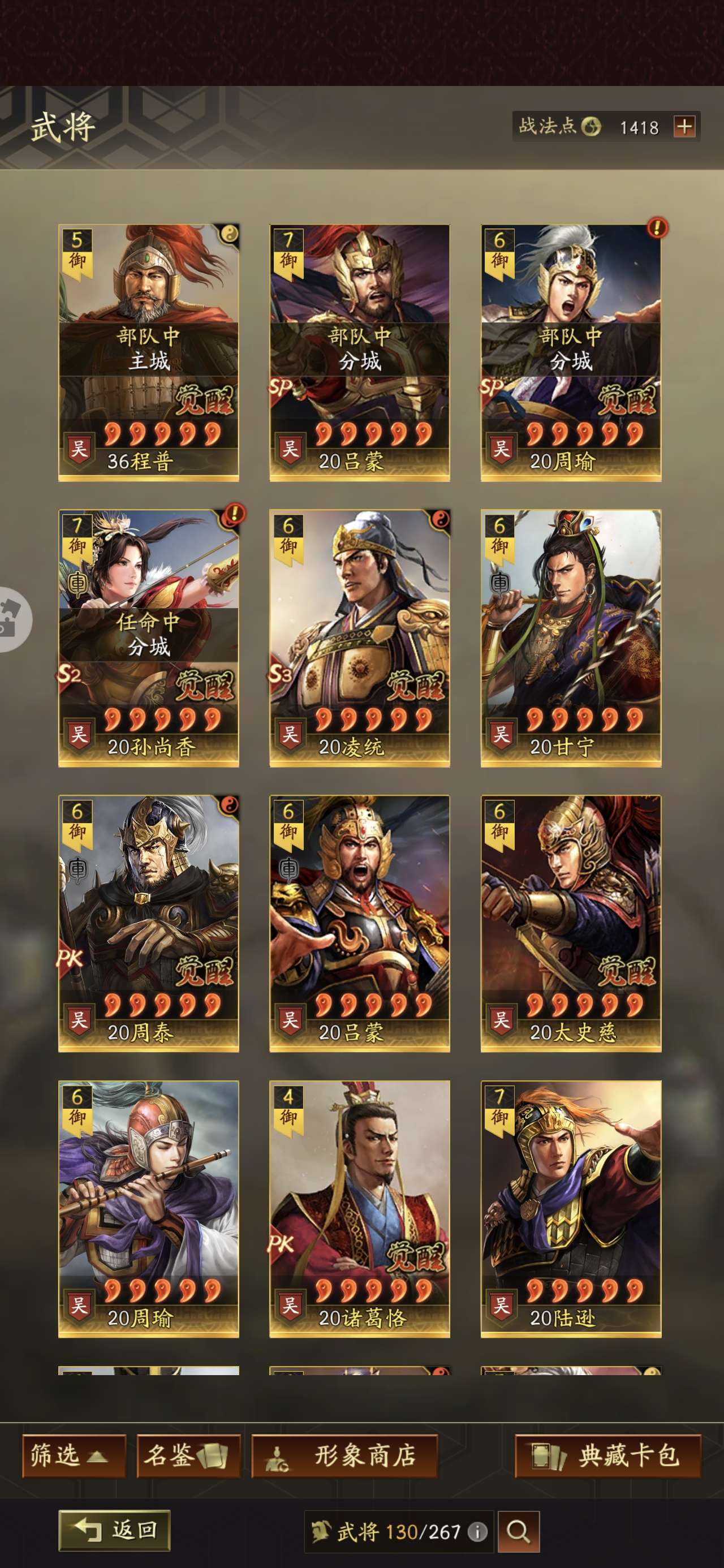724x1568 pixels.
Task: Click the puzzle piece icon on left edge
Action: pos(12,619)
